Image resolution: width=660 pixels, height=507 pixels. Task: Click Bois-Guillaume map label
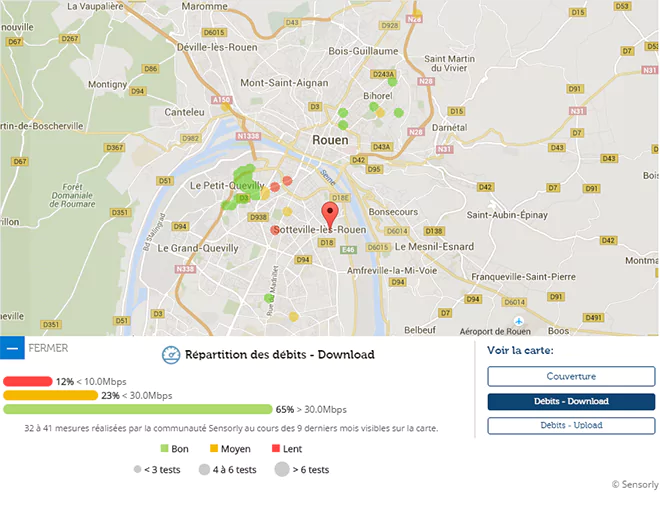point(363,51)
